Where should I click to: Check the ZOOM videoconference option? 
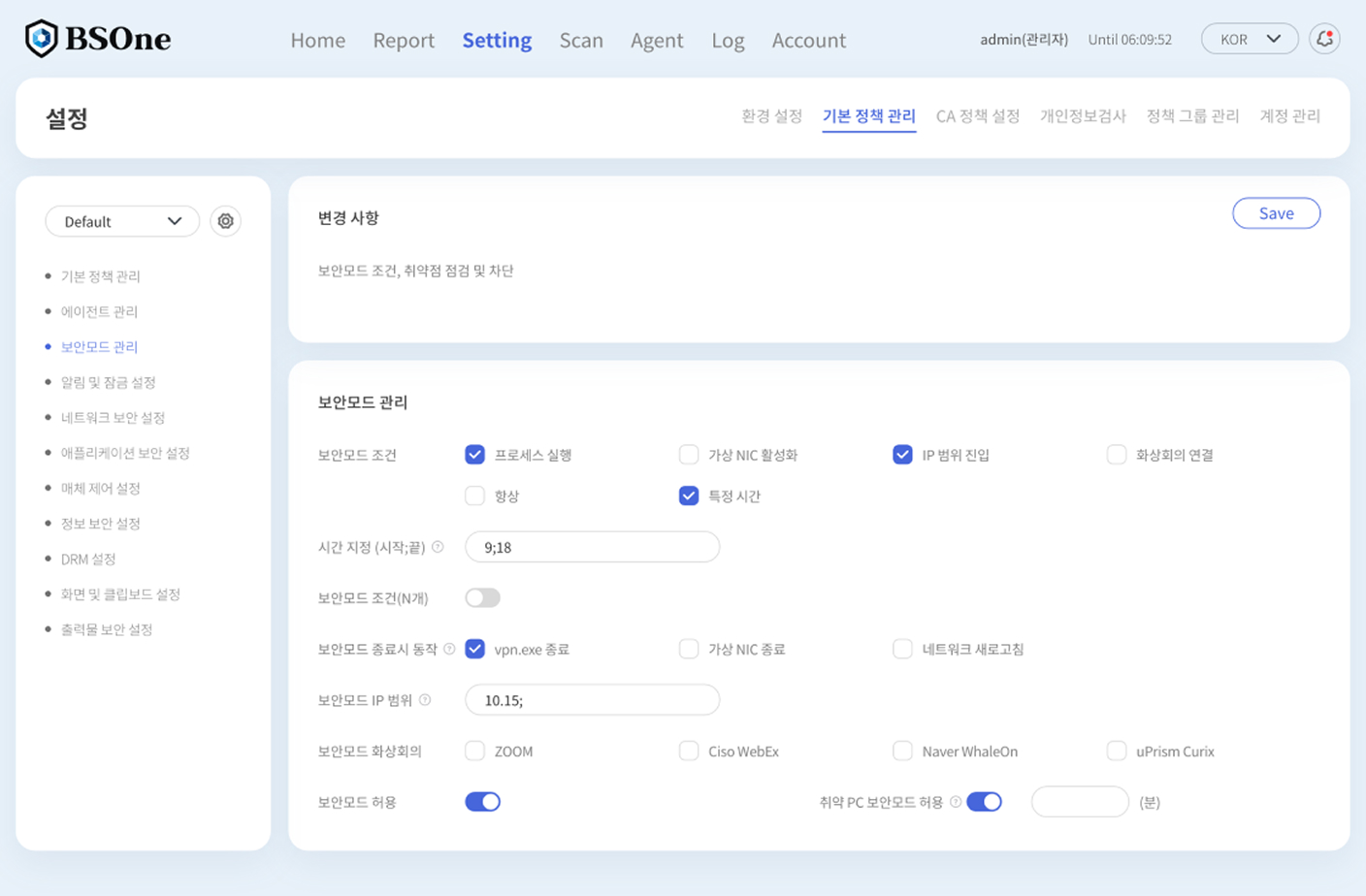[x=474, y=751]
